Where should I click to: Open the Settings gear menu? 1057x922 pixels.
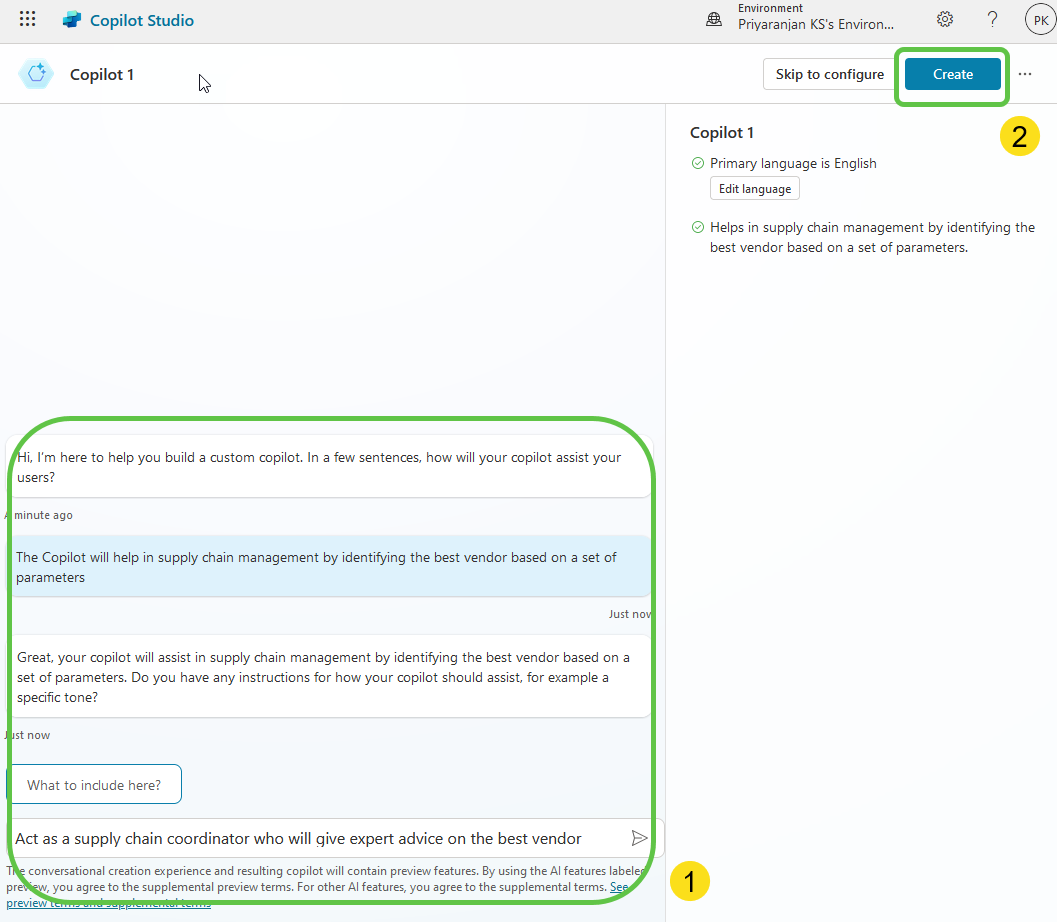944,19
